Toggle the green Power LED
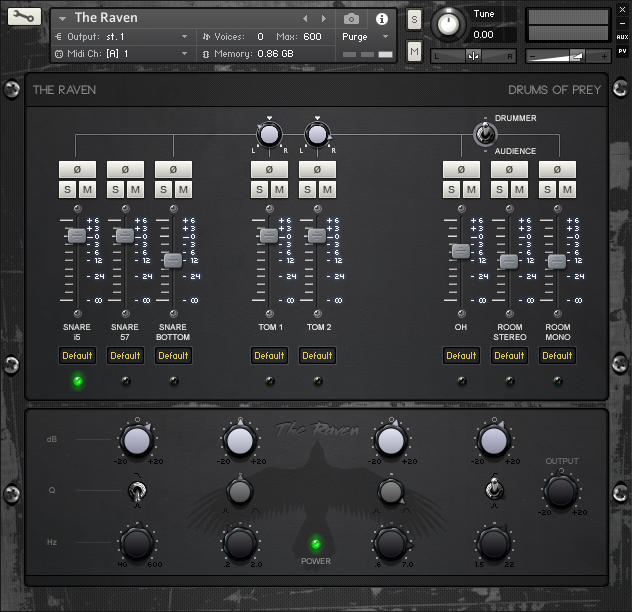This screenshot has height=612, width=632. [317, 545]
